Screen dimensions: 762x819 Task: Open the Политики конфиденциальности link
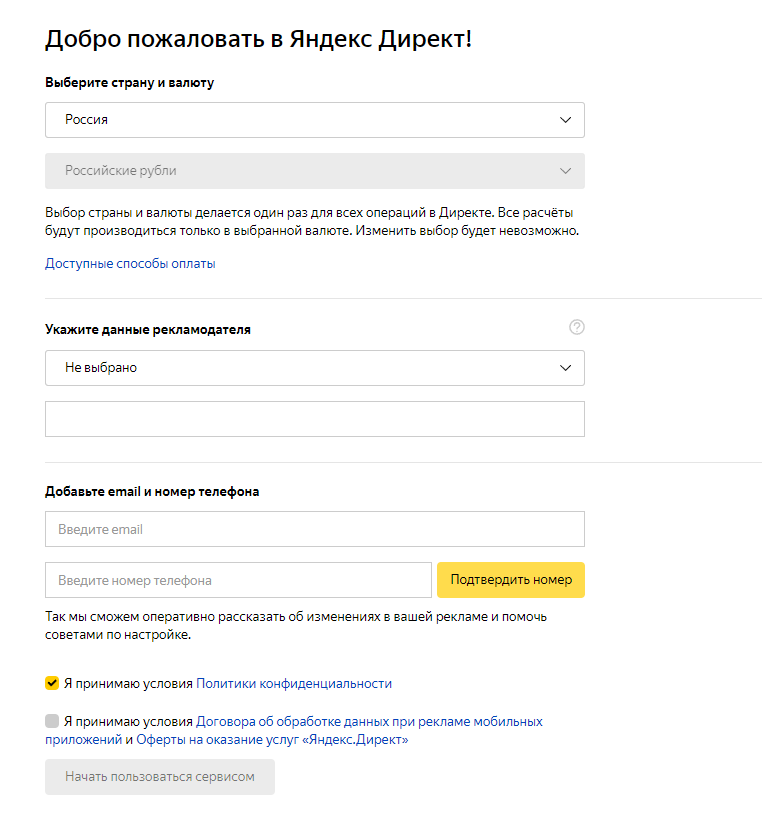(x=294, y=684)
